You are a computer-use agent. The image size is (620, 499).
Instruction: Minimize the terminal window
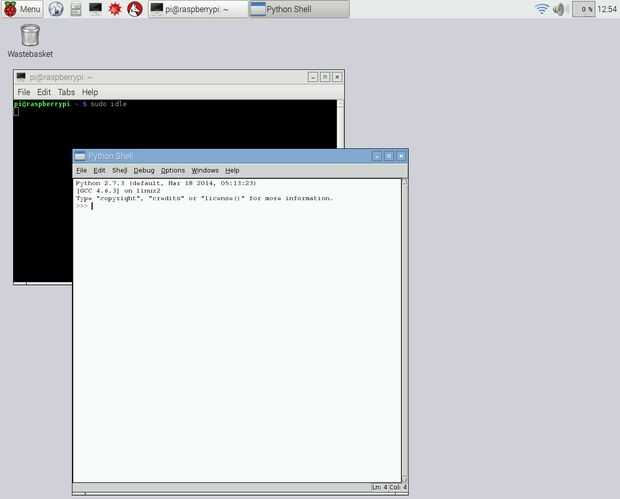tap(313, 77)
